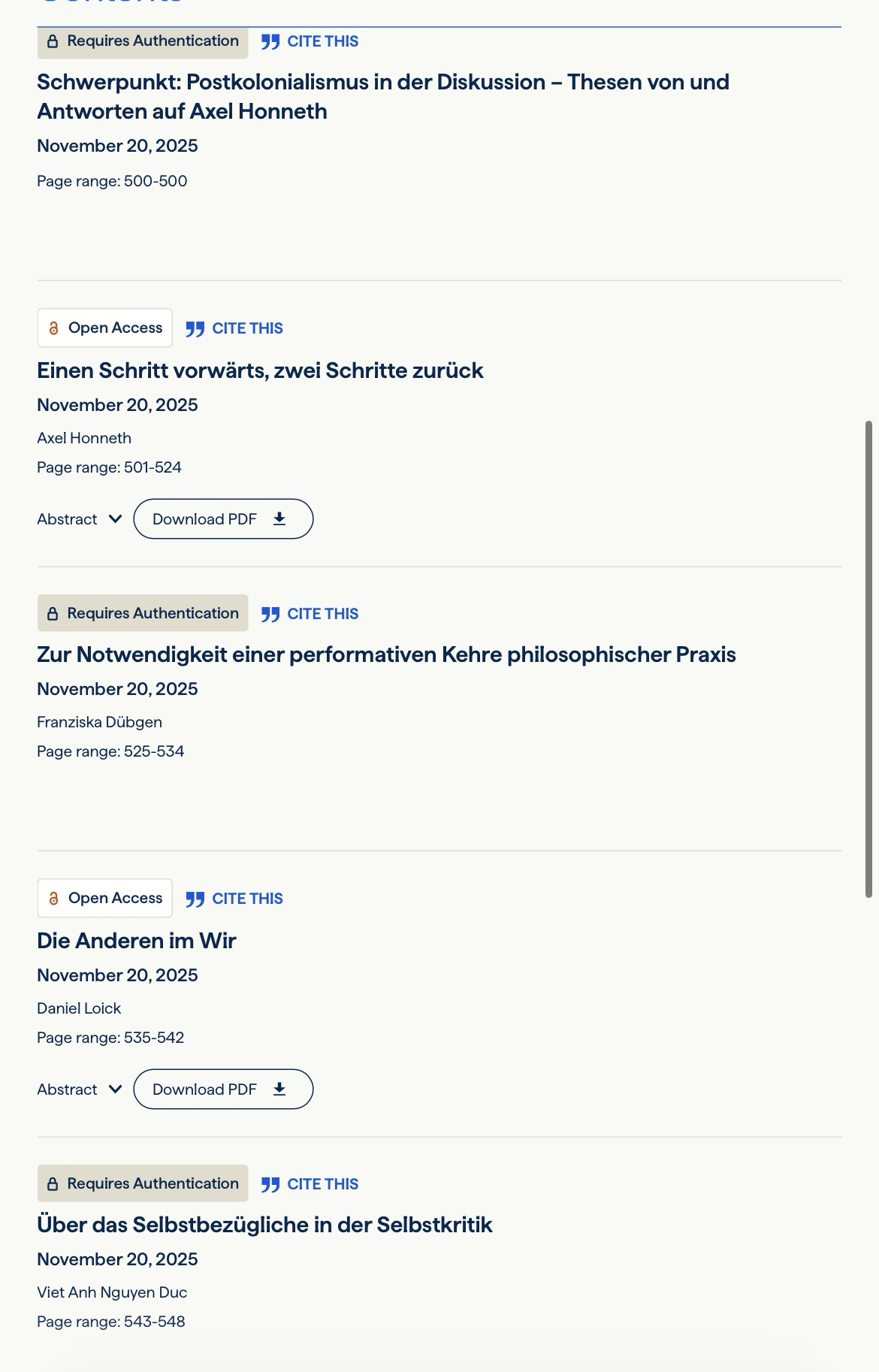
Task: Click quote icon for Einen Schritt vorwärts article
Action: (x=195, y=329)
